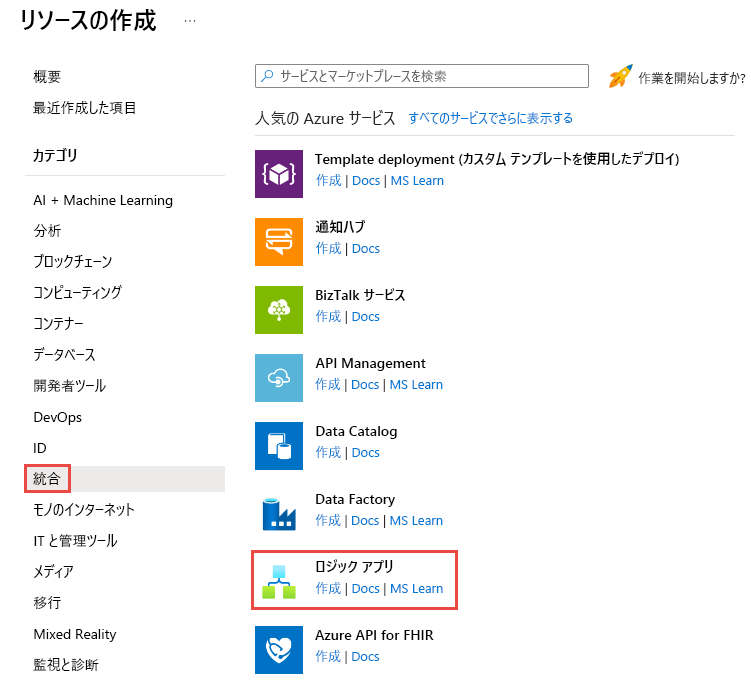The height and width of the screenshot is (681, 751).
Task: Select AI + Machine Learning category
Action: coord(103,200)
